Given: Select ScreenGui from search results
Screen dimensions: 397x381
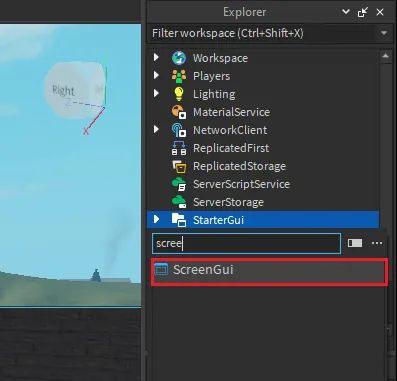Looking at the screenshot, I should [x=269, y=269].
